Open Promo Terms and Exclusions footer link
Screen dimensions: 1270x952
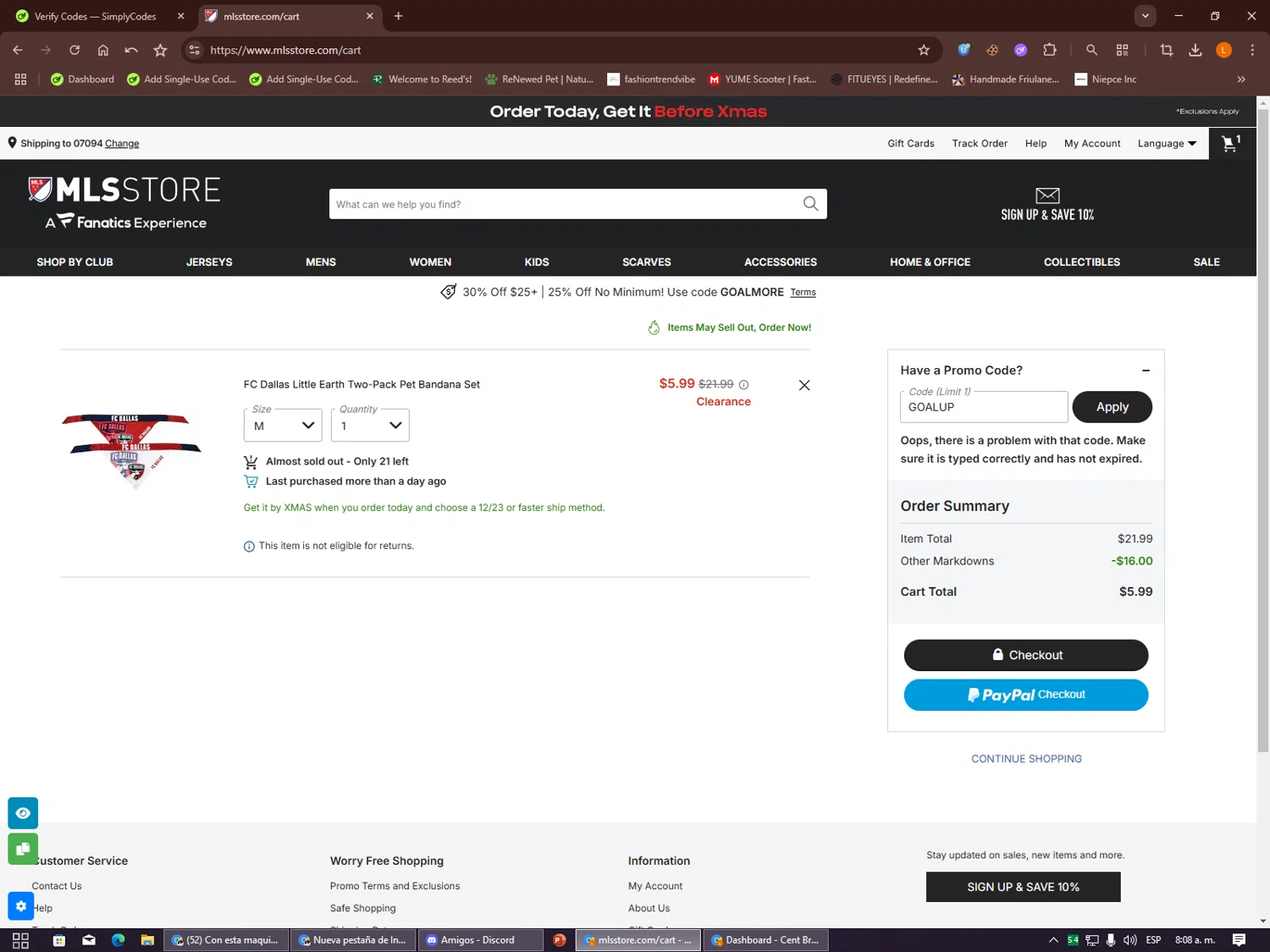click(x=395, y=886)
